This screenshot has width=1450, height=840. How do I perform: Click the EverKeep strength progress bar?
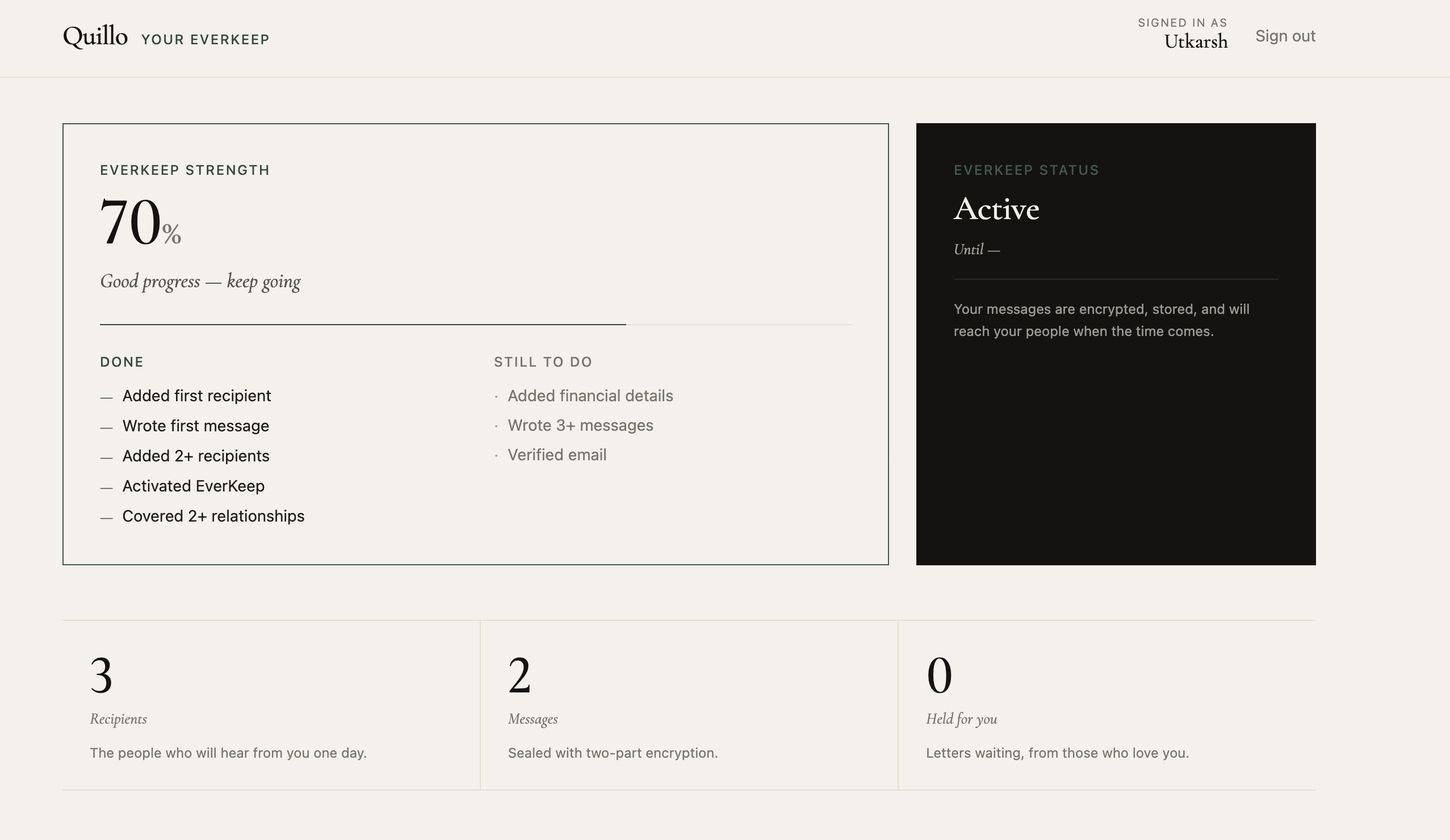click(x=475, y=325)
